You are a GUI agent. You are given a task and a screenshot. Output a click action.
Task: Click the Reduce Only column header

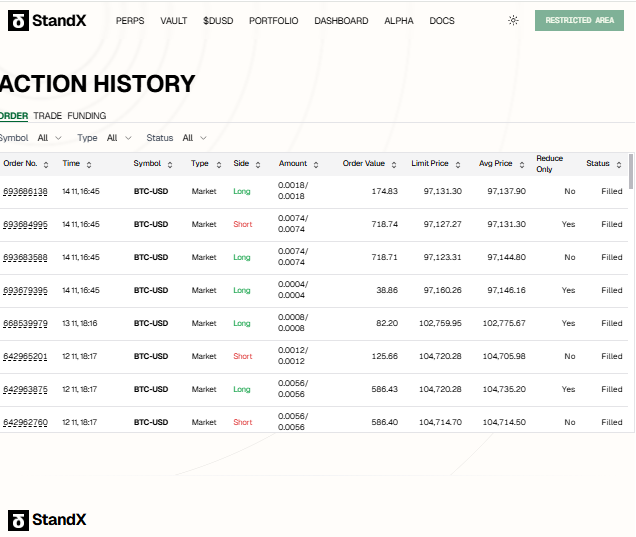(x=550, y=164)
